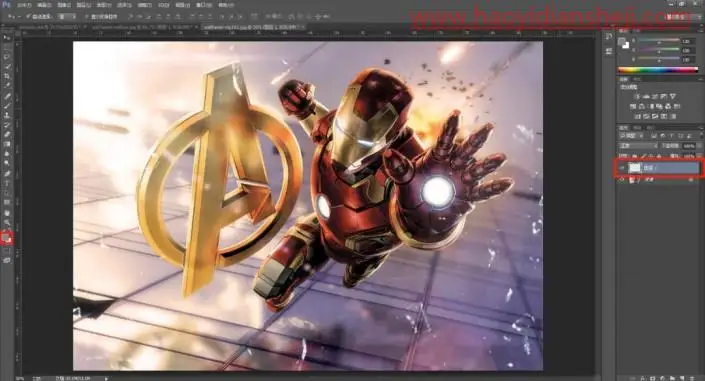Select the Eyedropper tool

7,86
